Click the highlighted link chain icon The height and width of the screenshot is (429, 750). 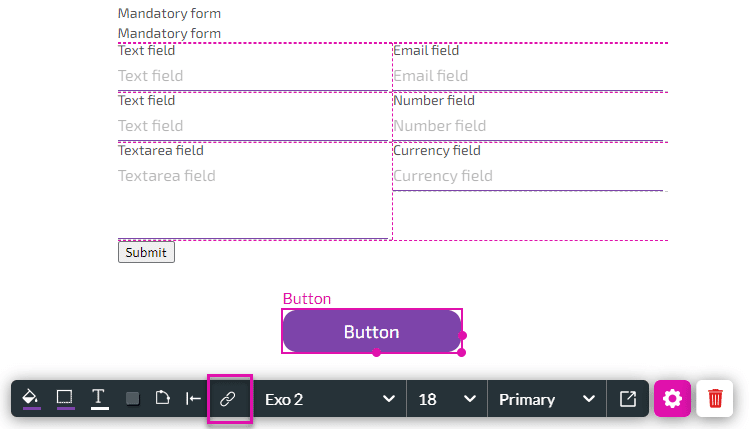click(x=228, y=399)
